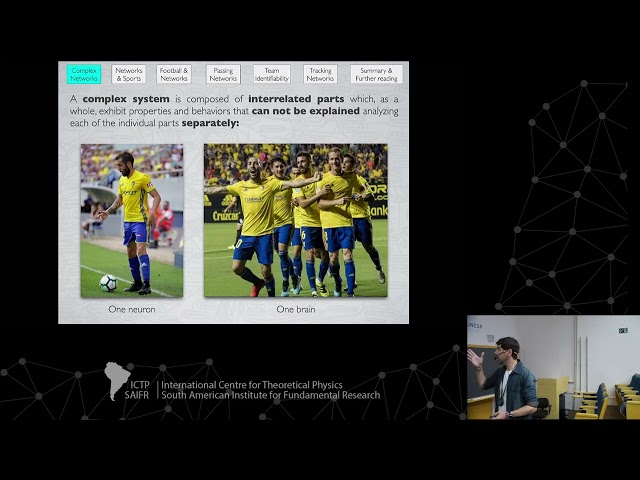This screenshot has width=640, height=480.
Task: Click the team celebration photo labeled One brain
Action: coord(296,220)
